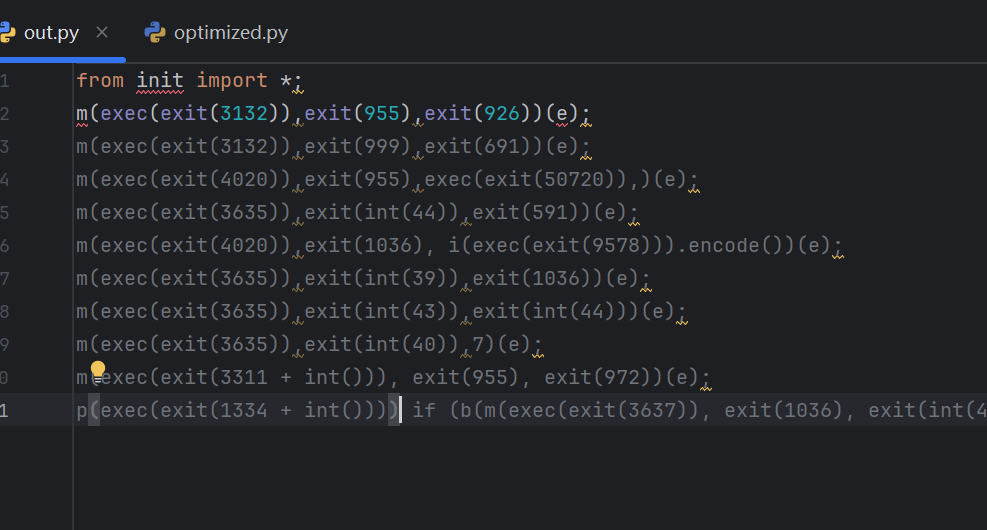Click the underlined "init" module name
Viewport: 987px width, 530px height.
pyautogui.click(x=160, y=80)
